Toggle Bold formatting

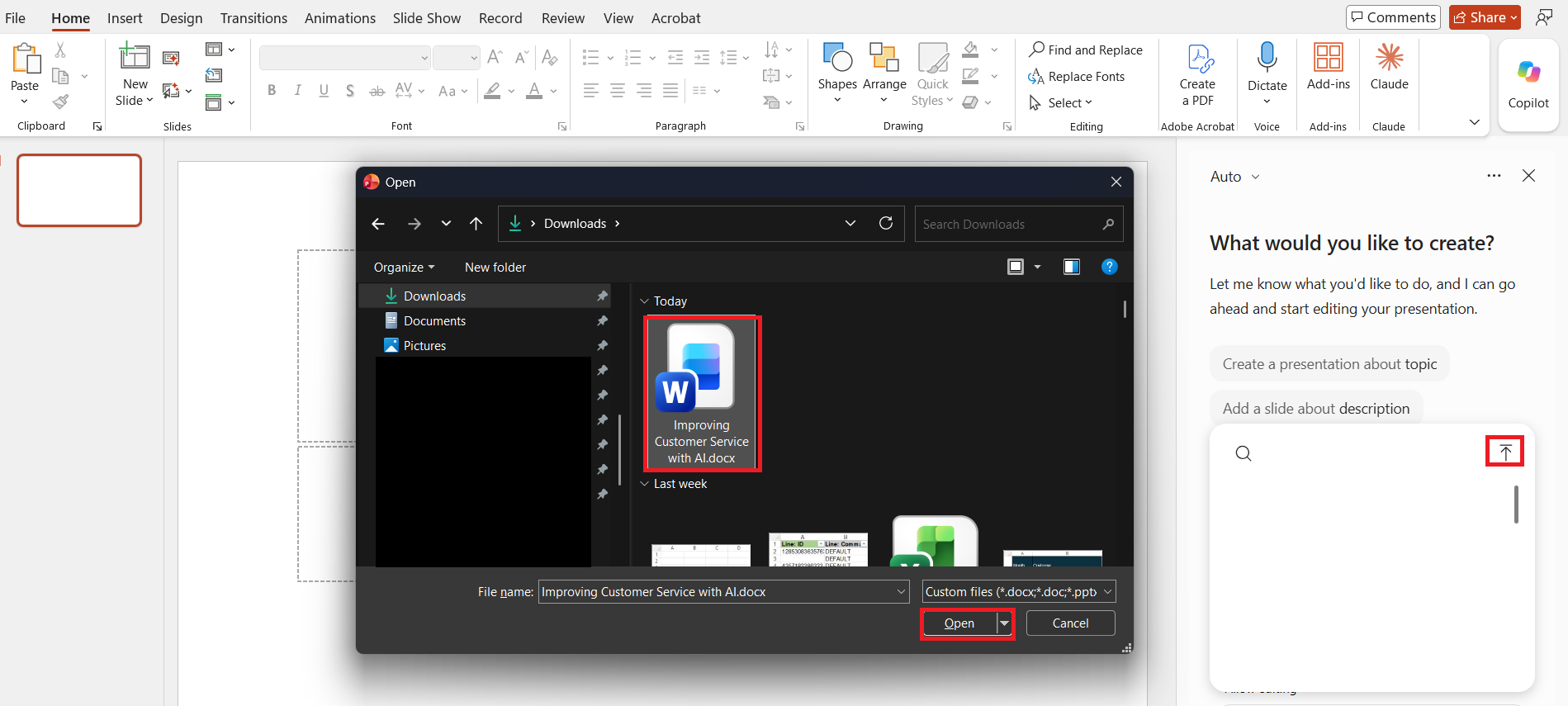click(272, 91)
